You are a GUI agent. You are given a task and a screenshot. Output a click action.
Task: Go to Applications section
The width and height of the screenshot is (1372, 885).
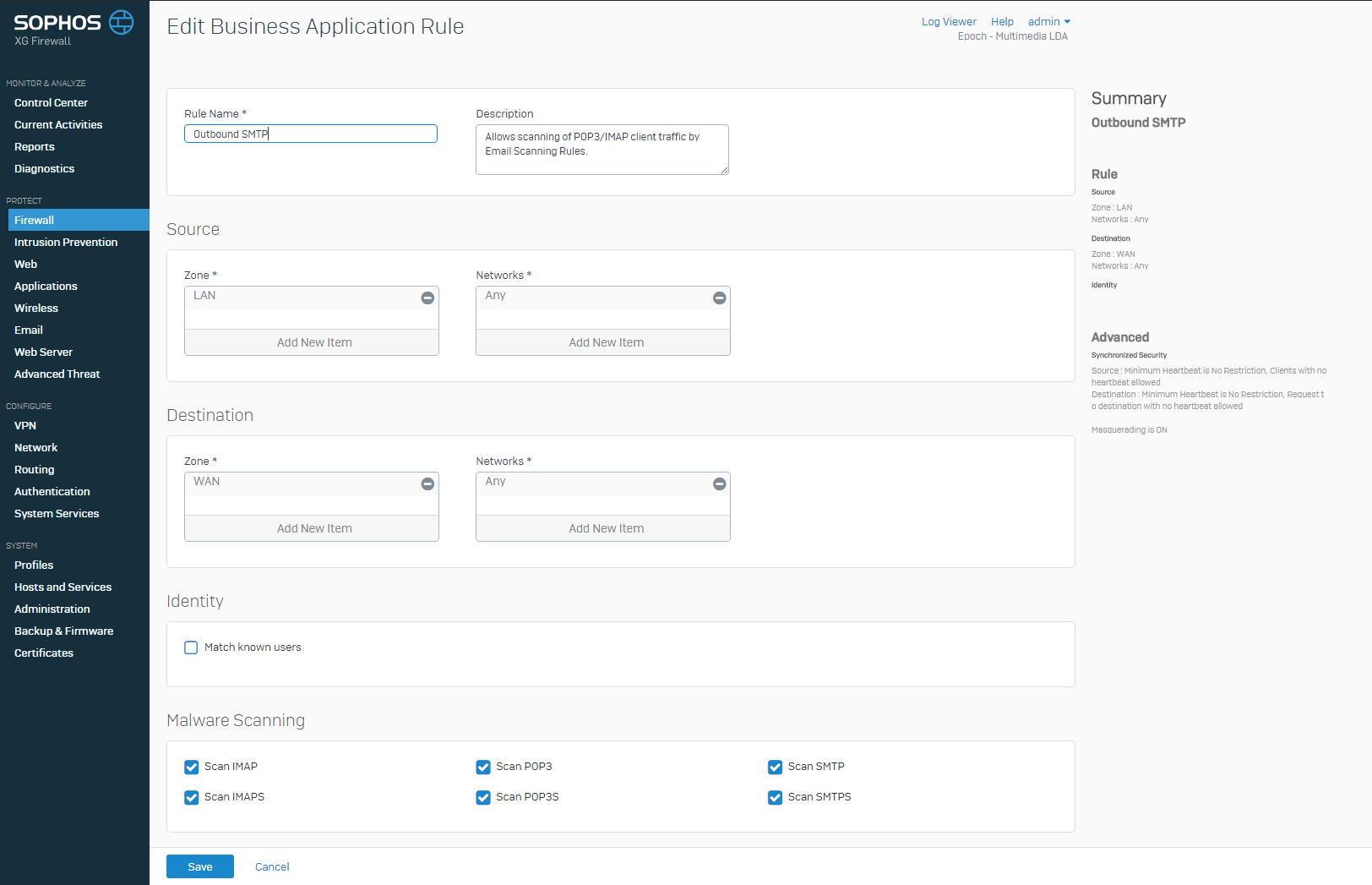click(x=46, y=286)
